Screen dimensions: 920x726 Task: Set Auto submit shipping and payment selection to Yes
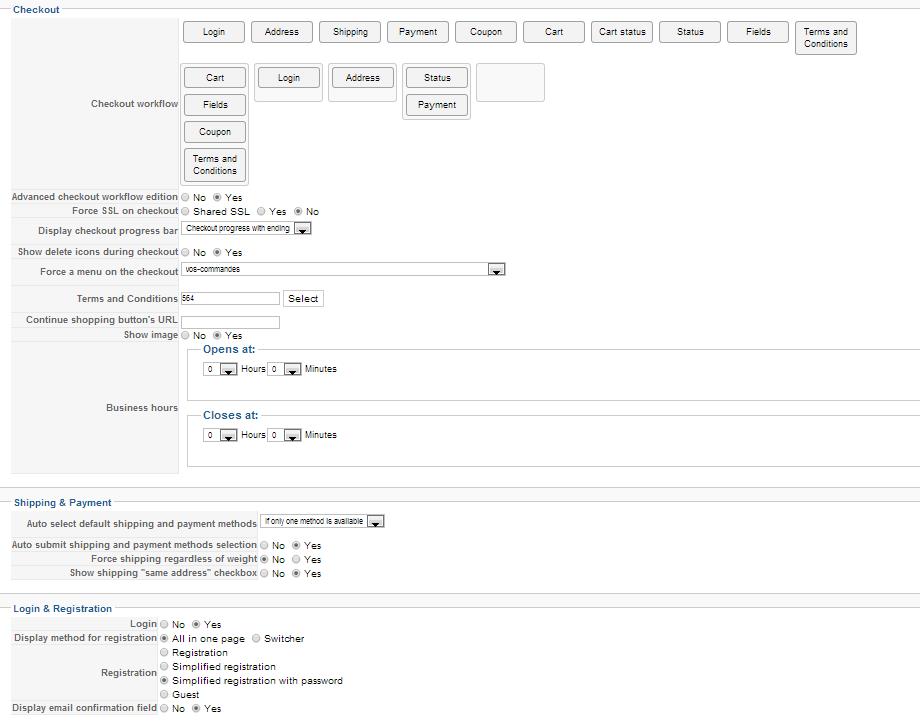point(296,545)
